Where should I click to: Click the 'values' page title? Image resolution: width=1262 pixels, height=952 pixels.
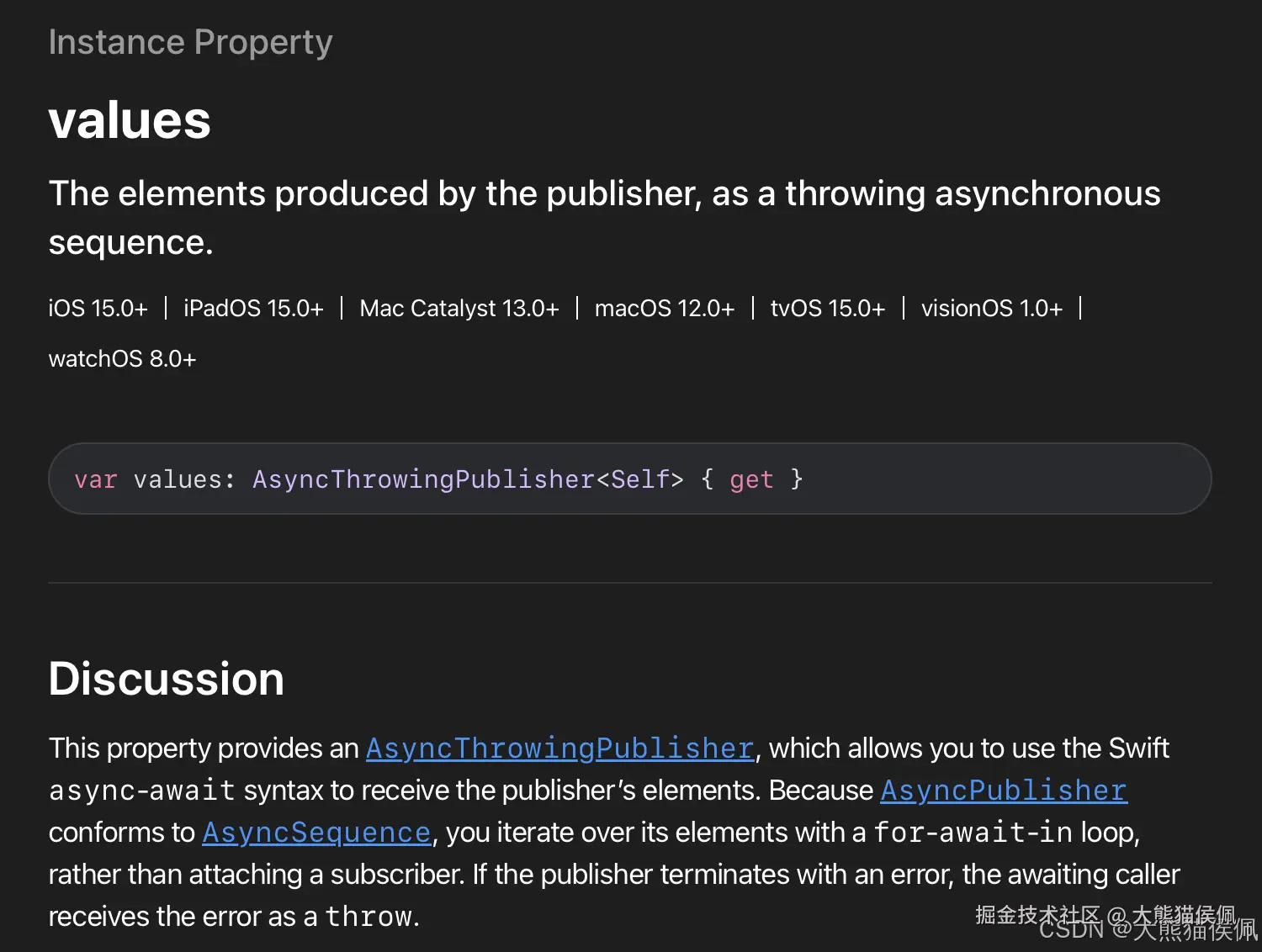click(x=130, y=120)
